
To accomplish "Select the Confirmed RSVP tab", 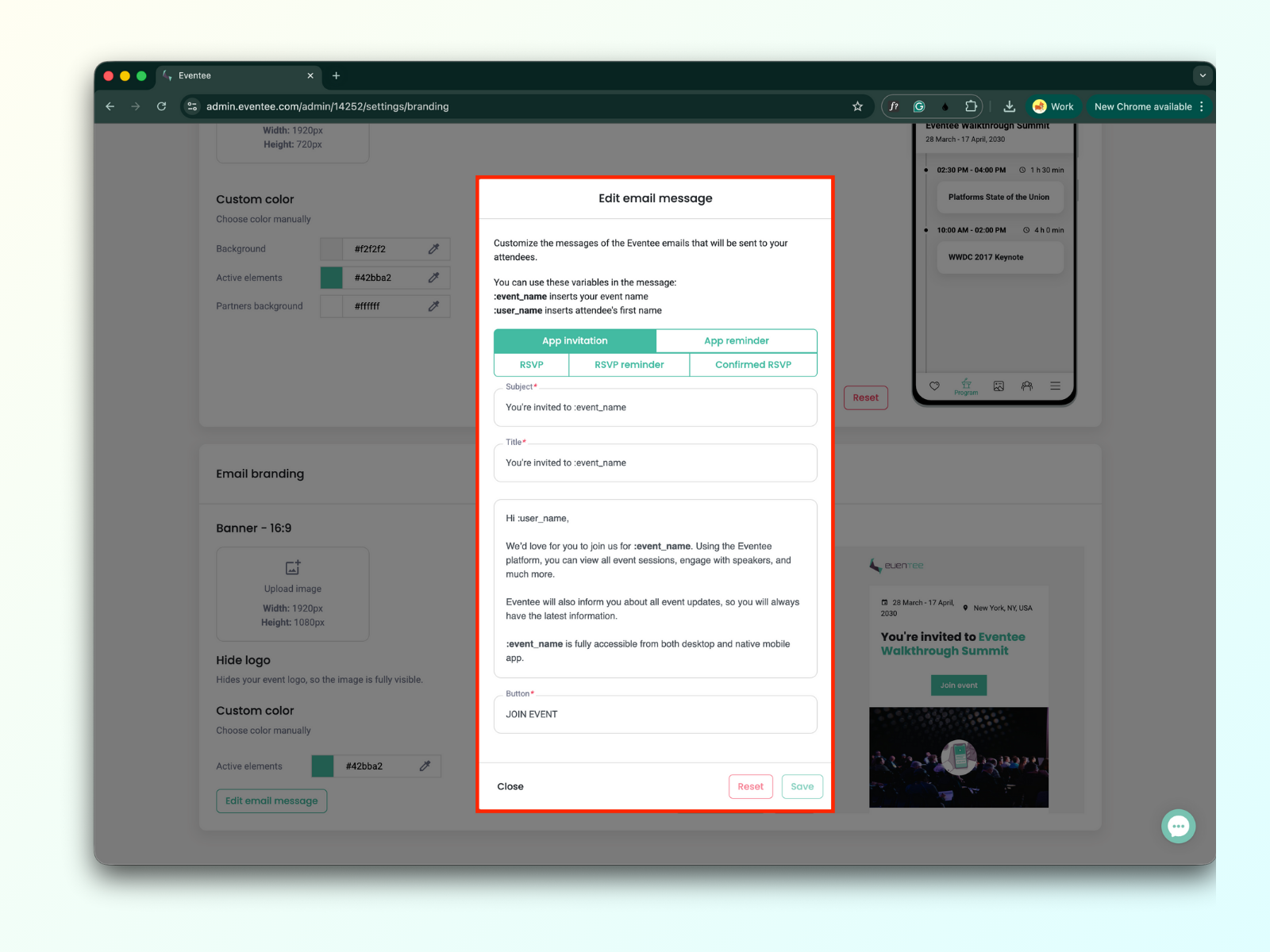I will tap(753, 365).
